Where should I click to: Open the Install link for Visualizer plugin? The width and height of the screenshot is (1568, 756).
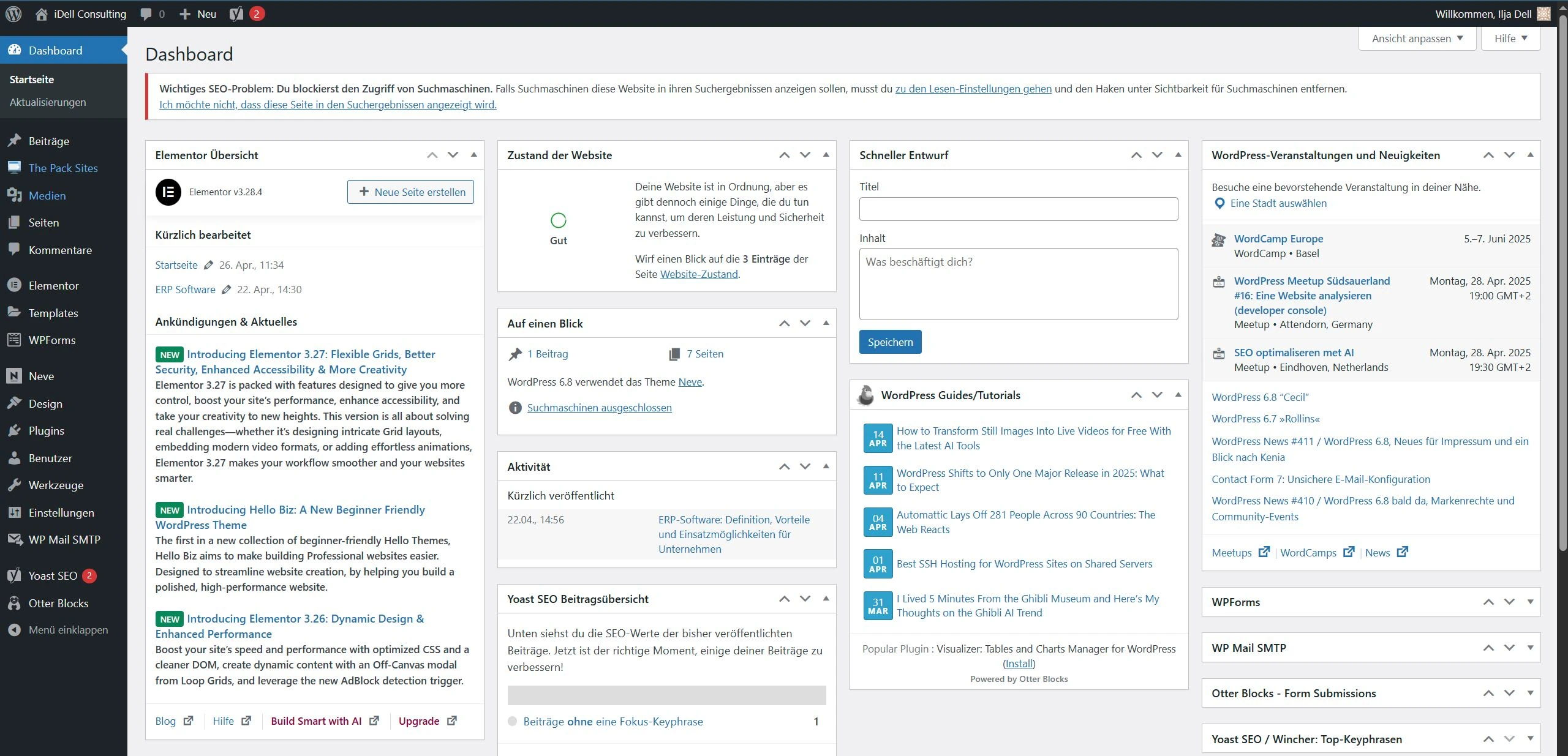[1019, 664]
